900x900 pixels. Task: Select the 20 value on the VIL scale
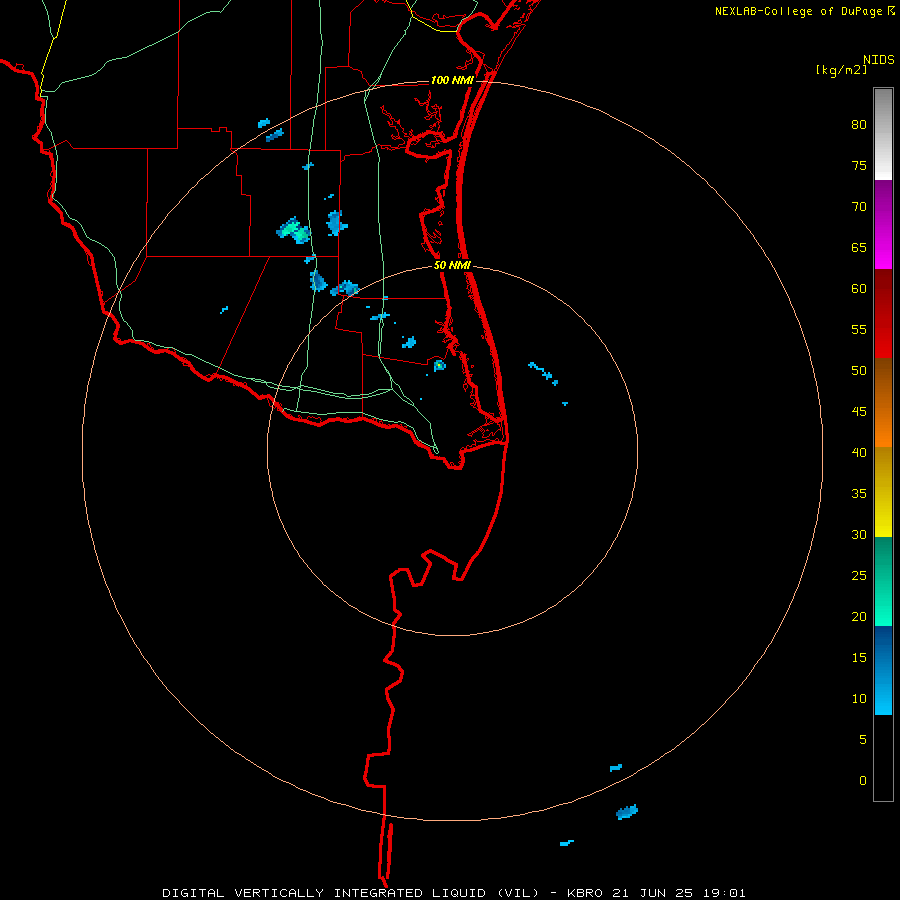click(859, 617)
